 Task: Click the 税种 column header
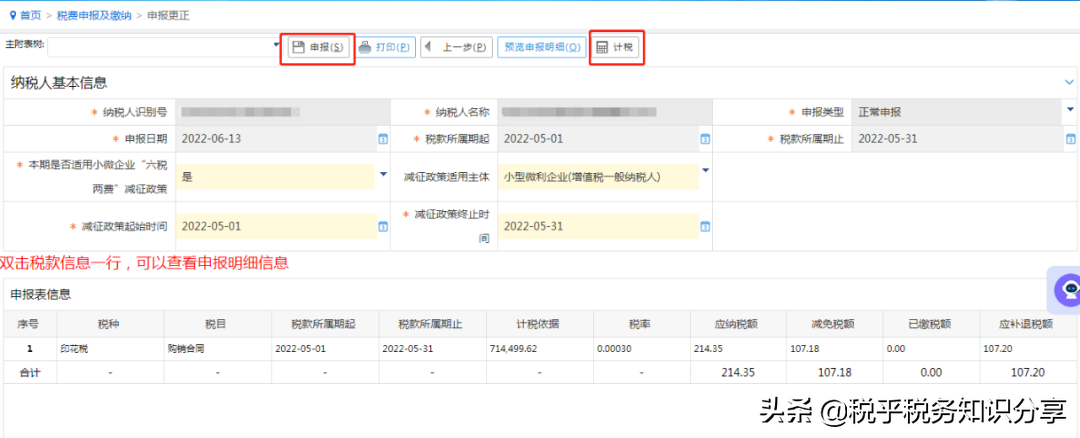point(110,324)
